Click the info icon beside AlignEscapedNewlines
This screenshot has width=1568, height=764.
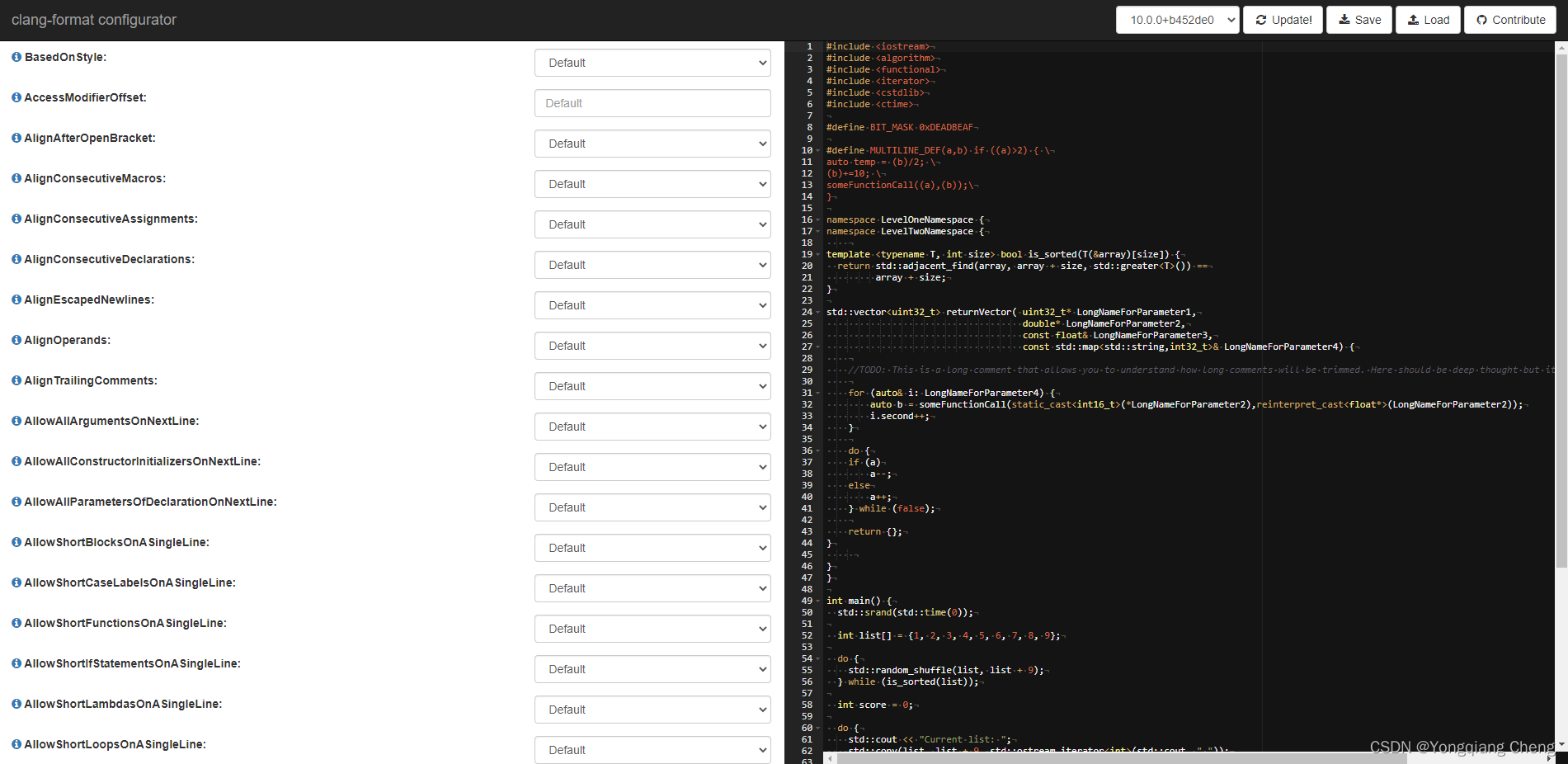(x=16, y=299)
